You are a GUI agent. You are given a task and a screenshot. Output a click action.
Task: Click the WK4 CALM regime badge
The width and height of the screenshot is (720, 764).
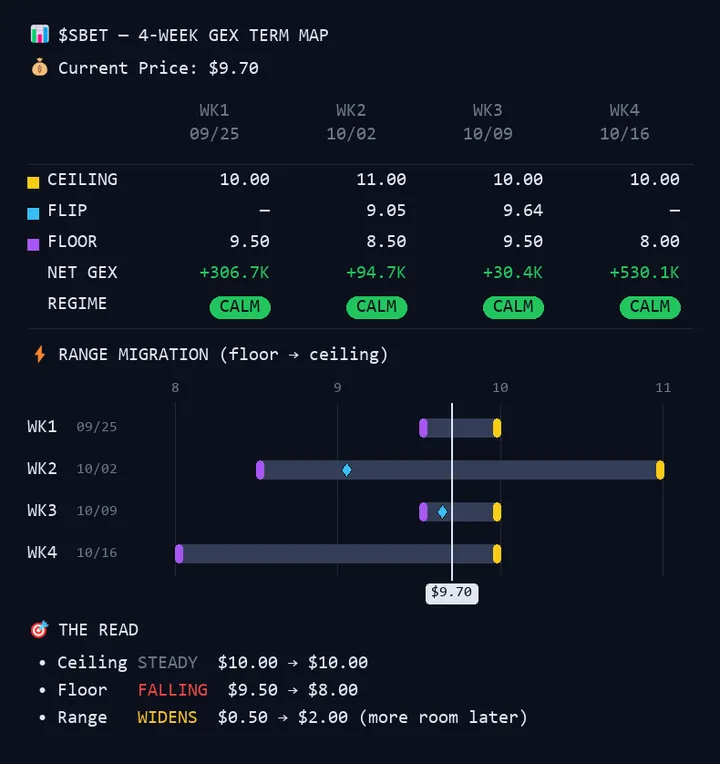point(650,307)
